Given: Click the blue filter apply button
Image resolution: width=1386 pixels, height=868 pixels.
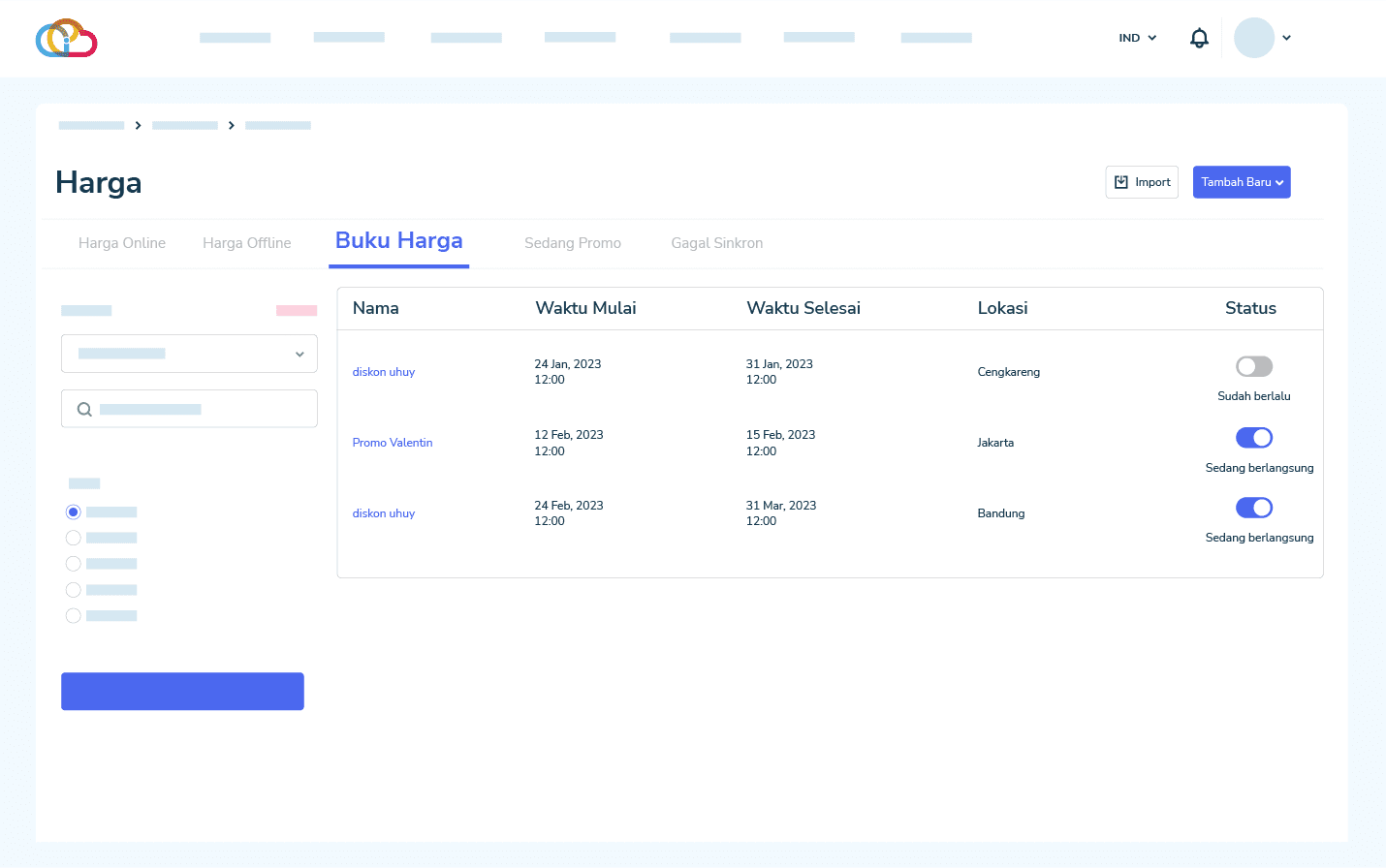Looking at the screenshot, I should [x=182, y=691].
